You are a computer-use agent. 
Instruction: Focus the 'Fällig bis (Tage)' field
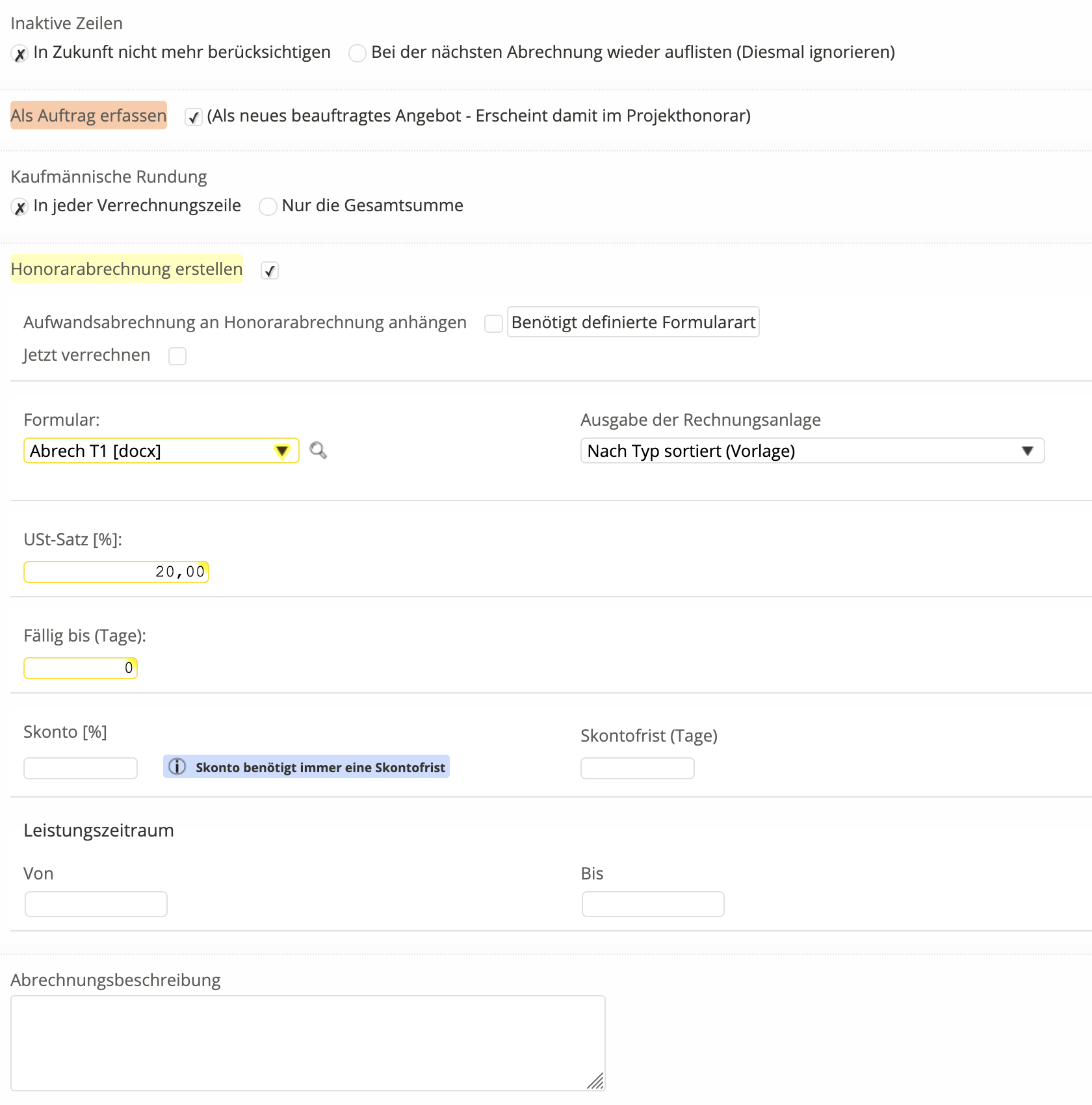tap(81, 668)
